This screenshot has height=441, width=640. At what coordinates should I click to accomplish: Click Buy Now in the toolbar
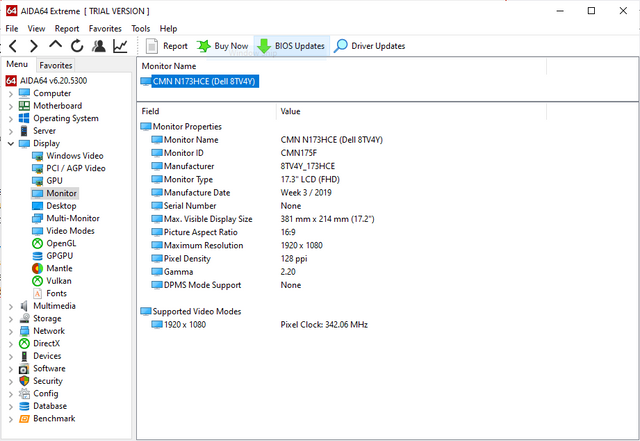pyautogui.click(x=222, y=46)
